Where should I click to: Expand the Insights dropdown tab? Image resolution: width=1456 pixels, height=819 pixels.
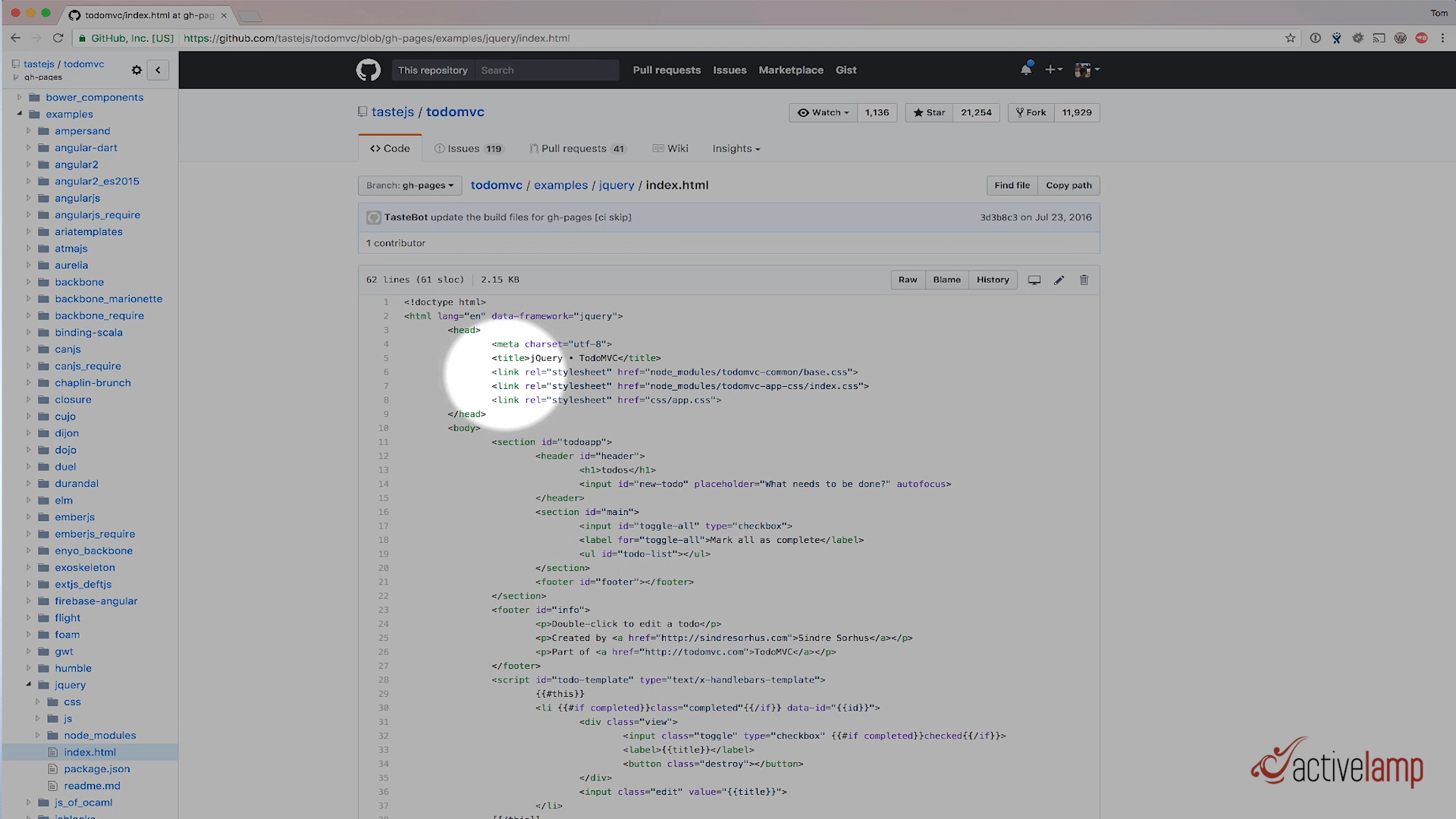click(x=736, y=149)
